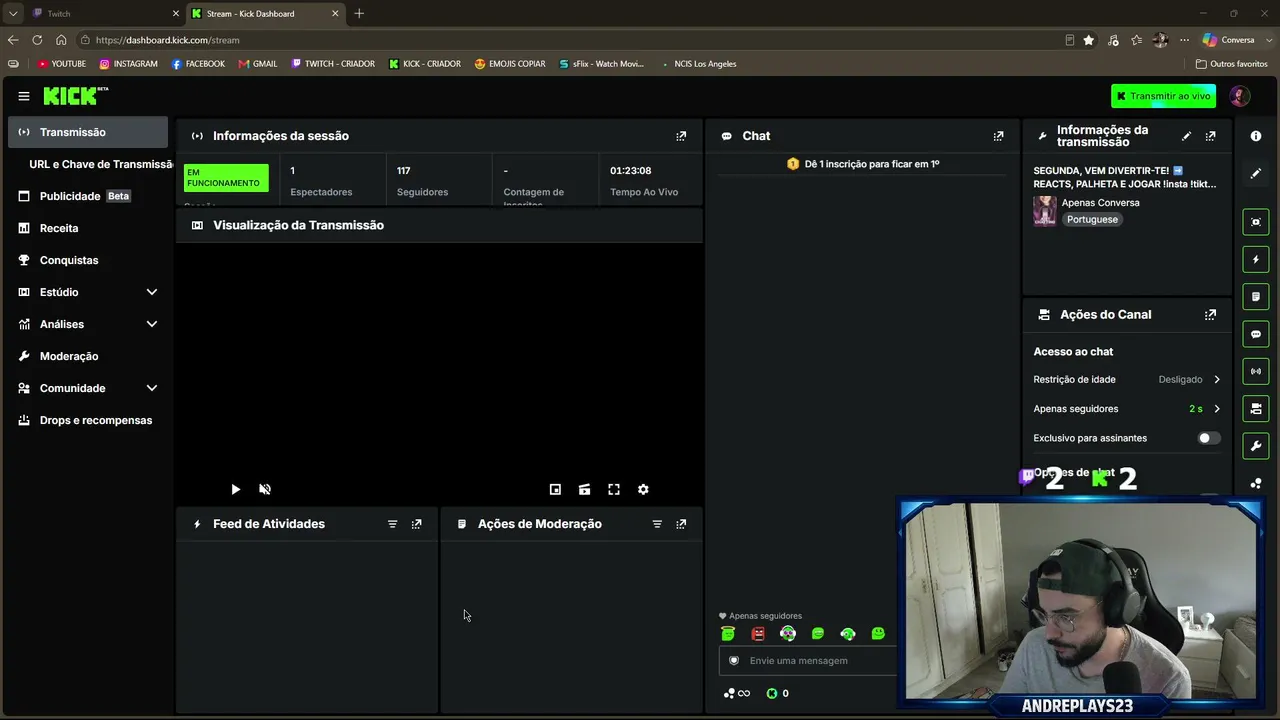
Task: Play the stream preview
Action: tap(235, 489)
